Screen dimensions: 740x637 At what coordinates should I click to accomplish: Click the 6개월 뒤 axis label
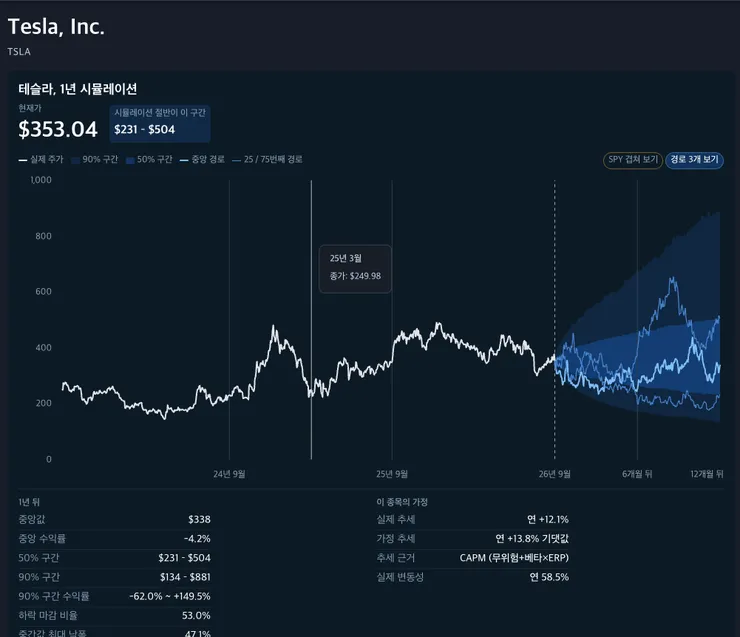[637, 474]
